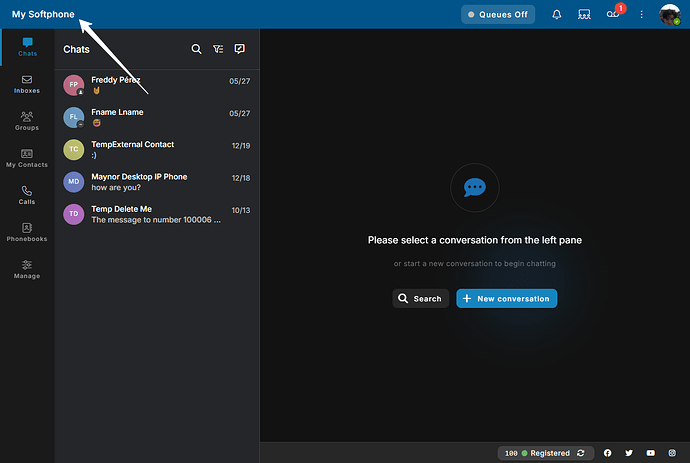
Task: Open the user profile avatar
Action: coord(670,15)
